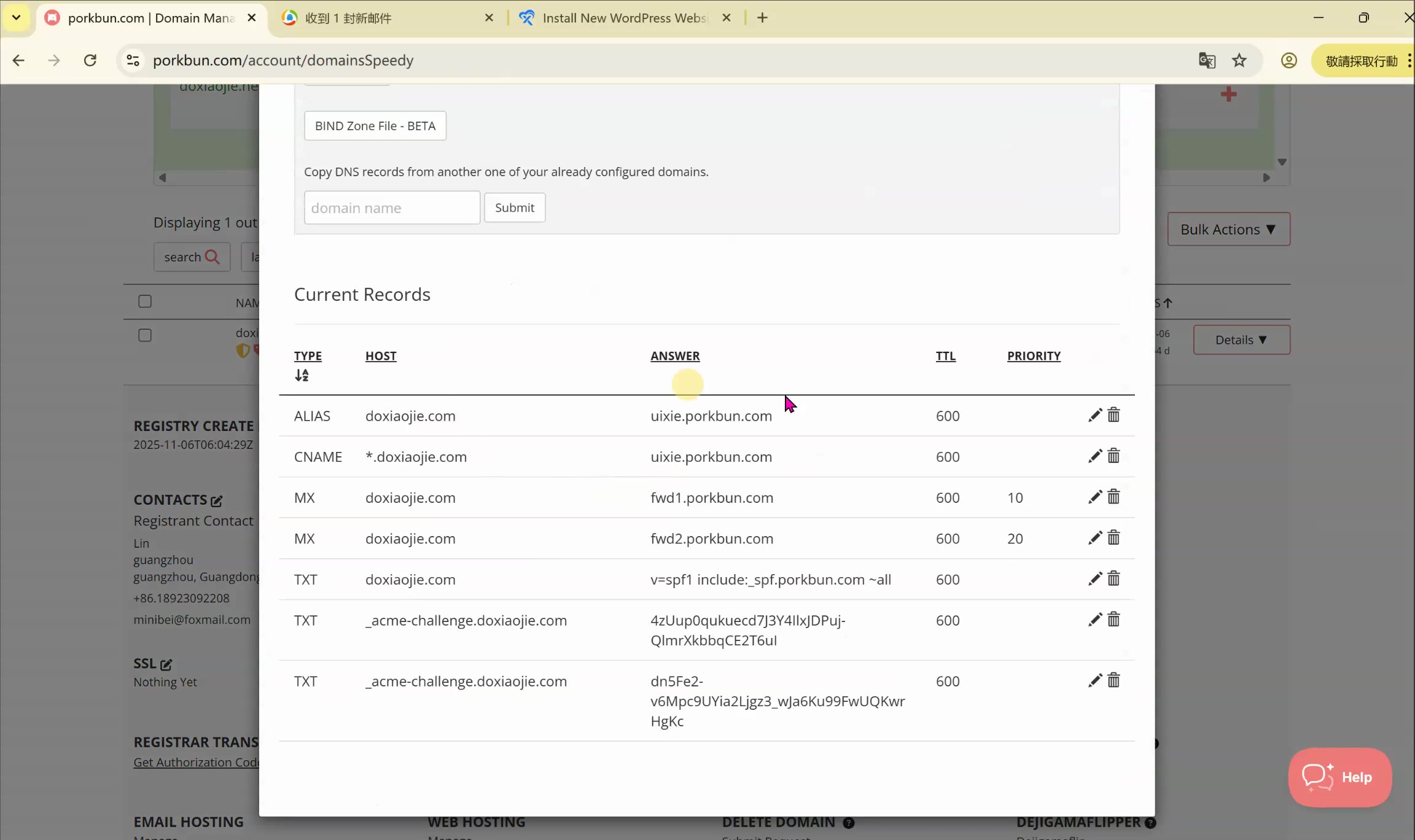Sort records by TTL column
The height and width of the screenshot is (840, 1415).
(x=945, y=356)
